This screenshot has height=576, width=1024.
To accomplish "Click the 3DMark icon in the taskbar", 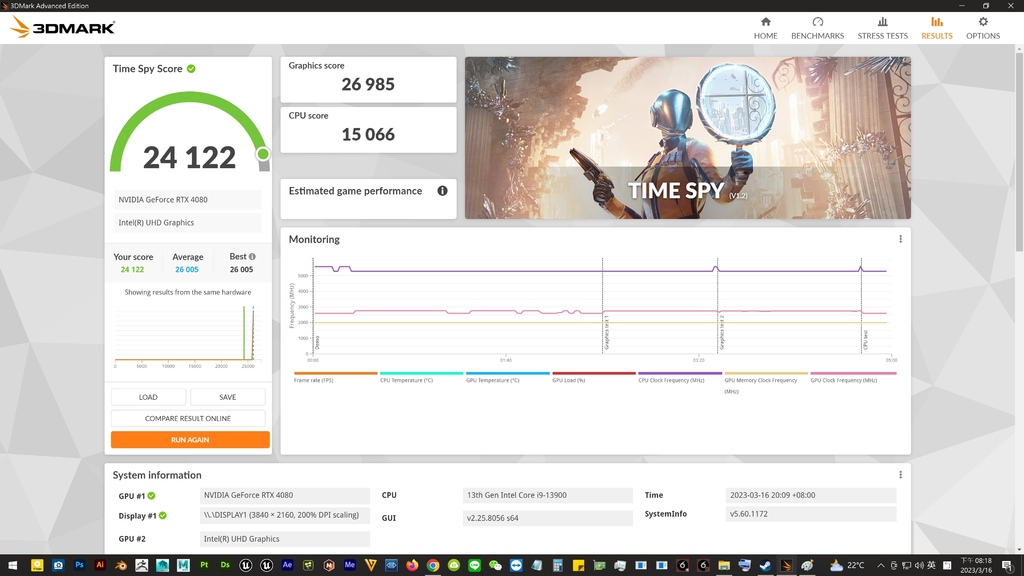I will tap(786, 566).
